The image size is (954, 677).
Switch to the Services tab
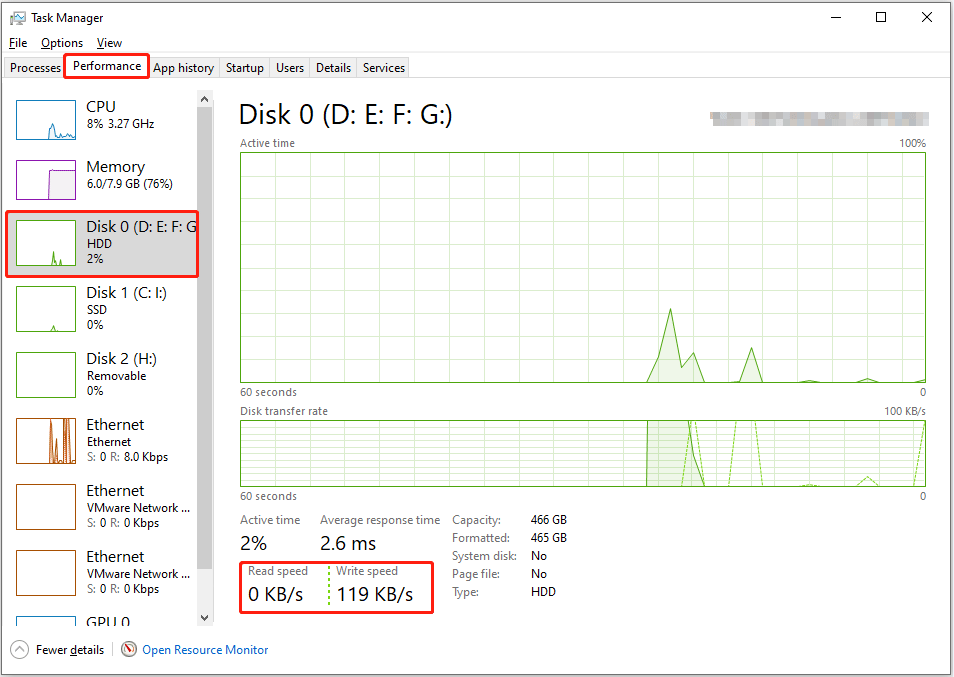[x=384, y=68]
